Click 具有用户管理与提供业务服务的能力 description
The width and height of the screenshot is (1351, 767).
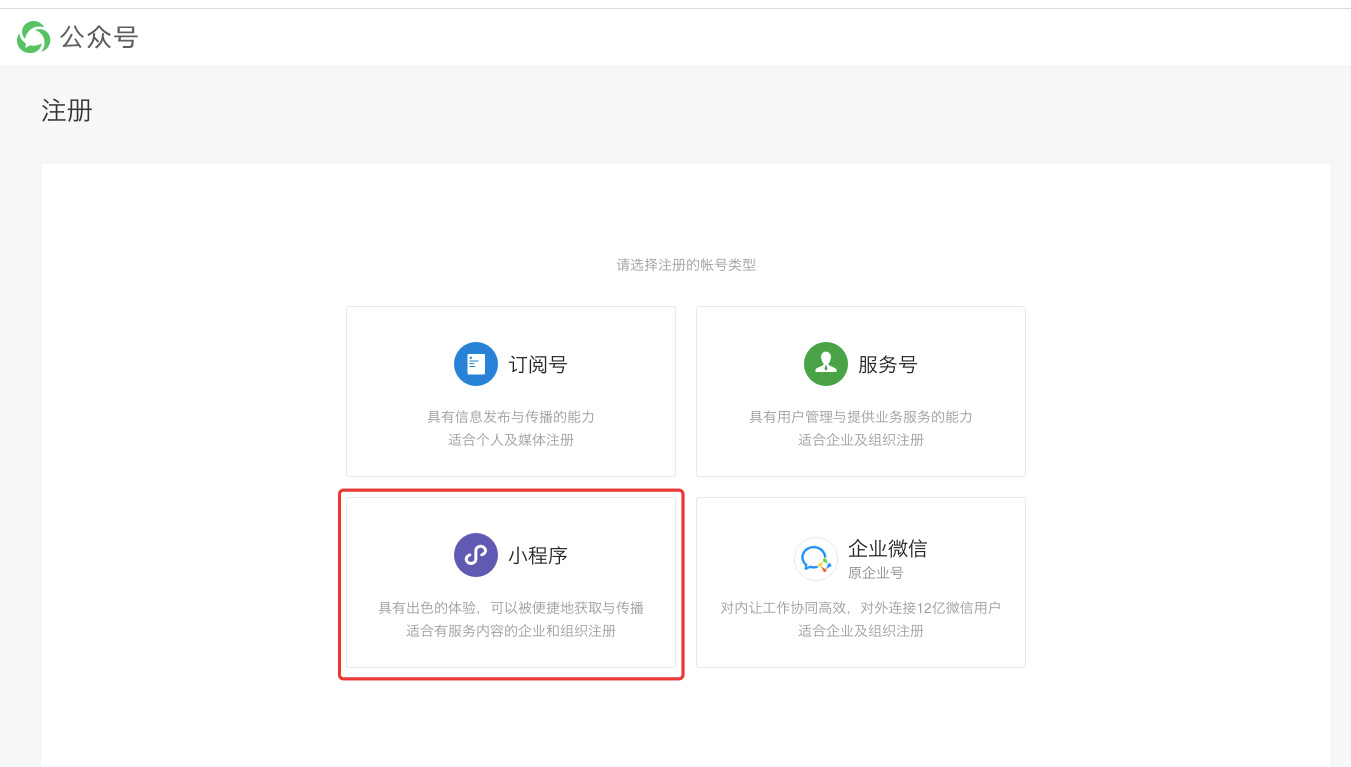[861, 417]
